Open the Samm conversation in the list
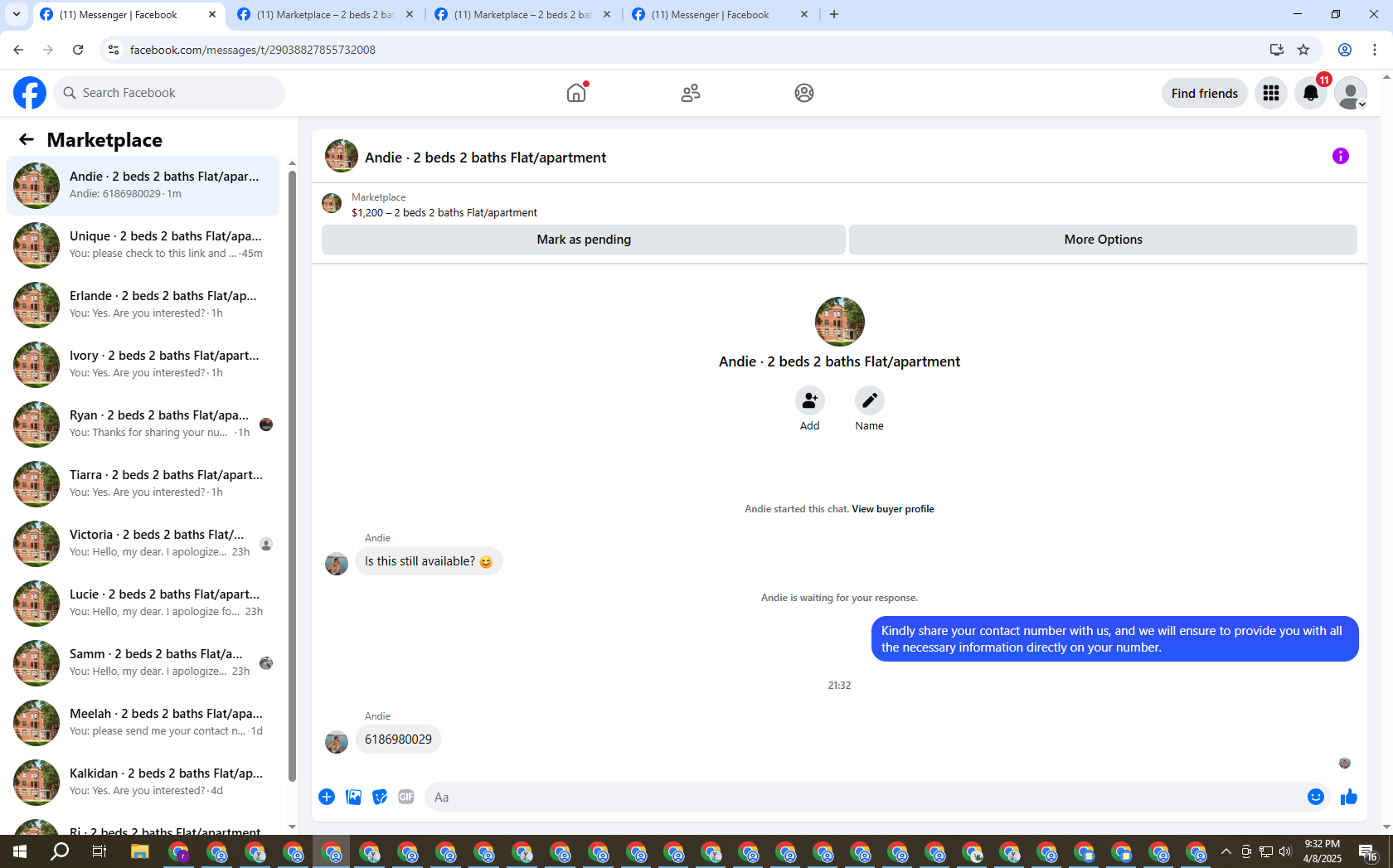Image resolution: width=1393 pixels, height=868 pixels. (x=143, y=662)
